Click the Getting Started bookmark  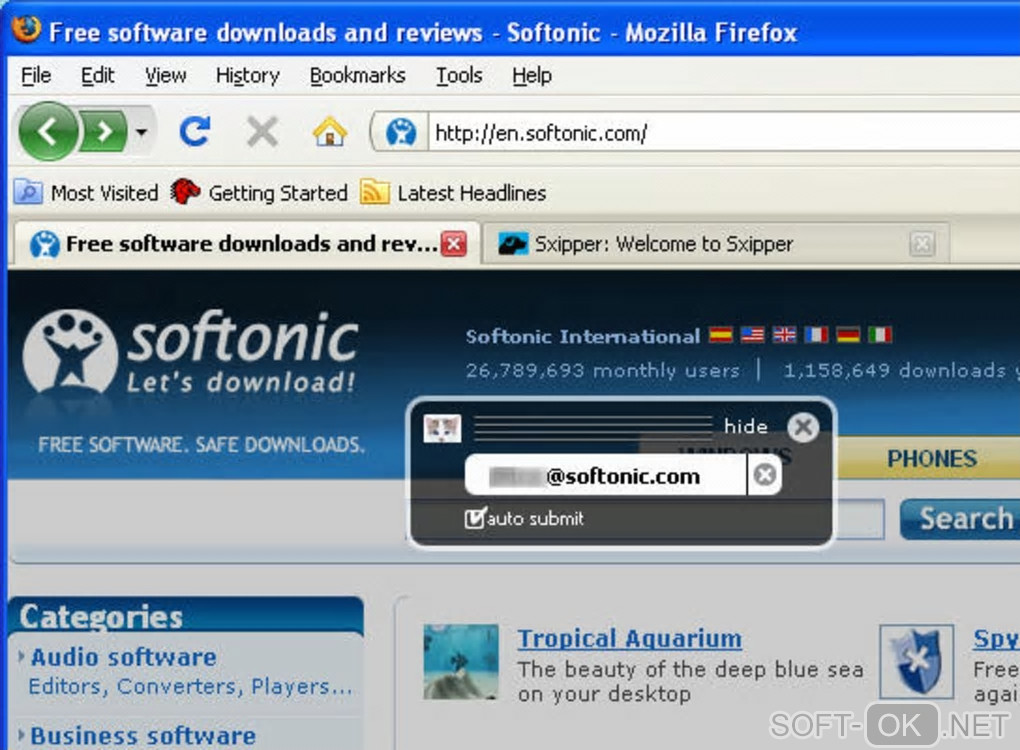259,193
